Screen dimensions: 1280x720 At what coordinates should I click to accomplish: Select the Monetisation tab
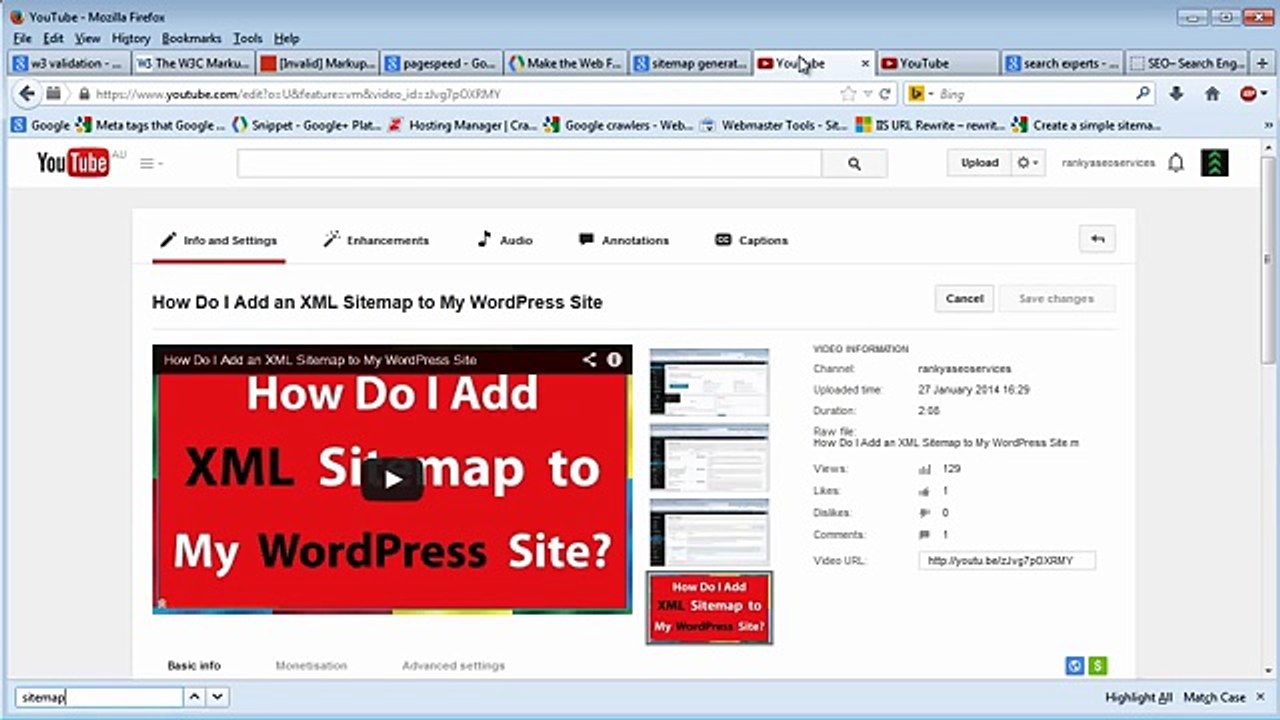coord(311,665)
